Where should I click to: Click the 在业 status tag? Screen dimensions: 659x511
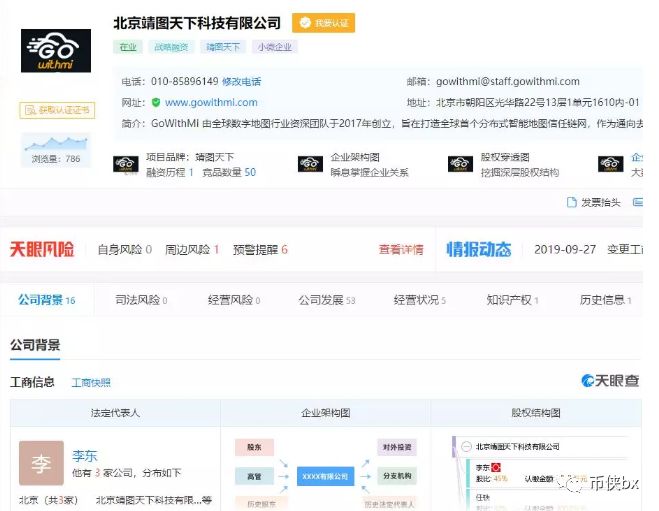pyautogui.click(x=128, y=47)
